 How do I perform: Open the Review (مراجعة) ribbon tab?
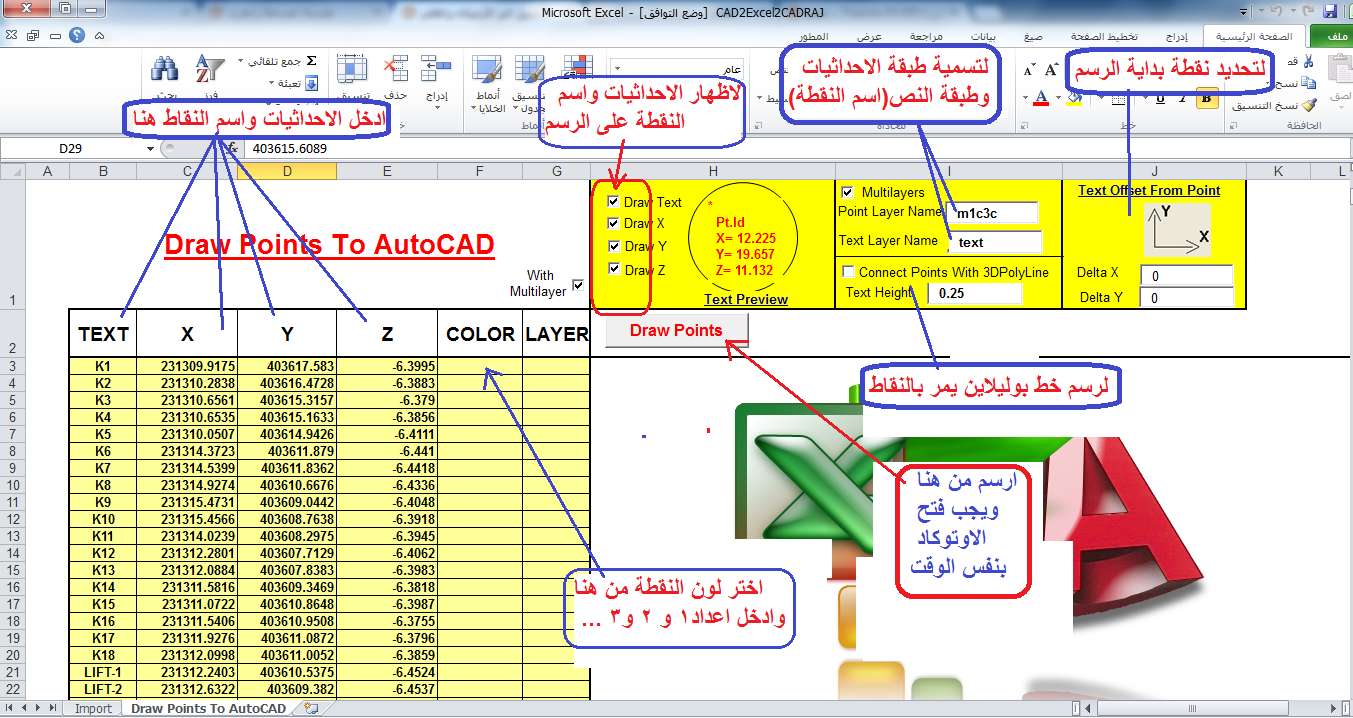pyautogui.click(x=926, y=37)
